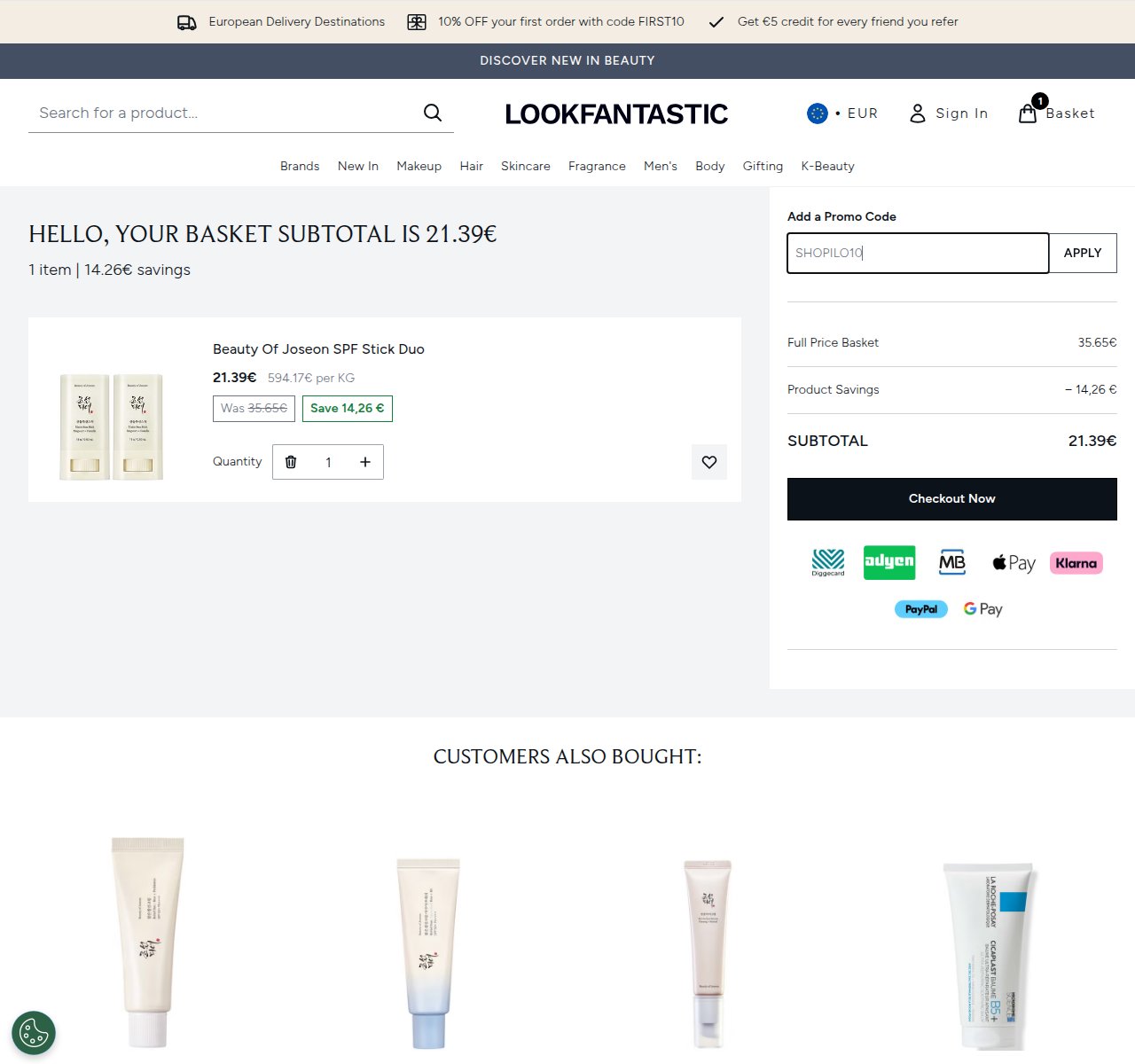Click the quantity value field
Viewport: 1135px width, 1064px height.
(328, 462)
